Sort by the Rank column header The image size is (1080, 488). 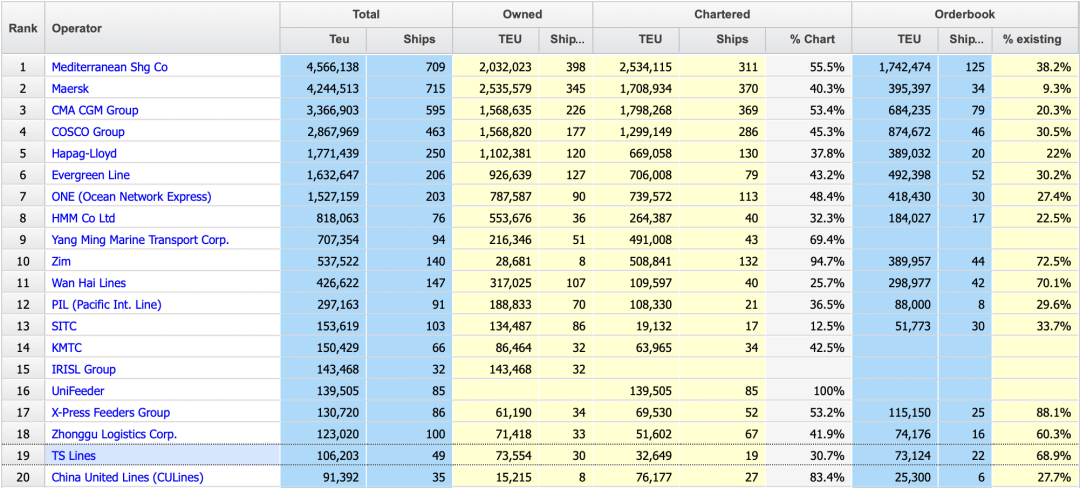(x=23, y=28)
